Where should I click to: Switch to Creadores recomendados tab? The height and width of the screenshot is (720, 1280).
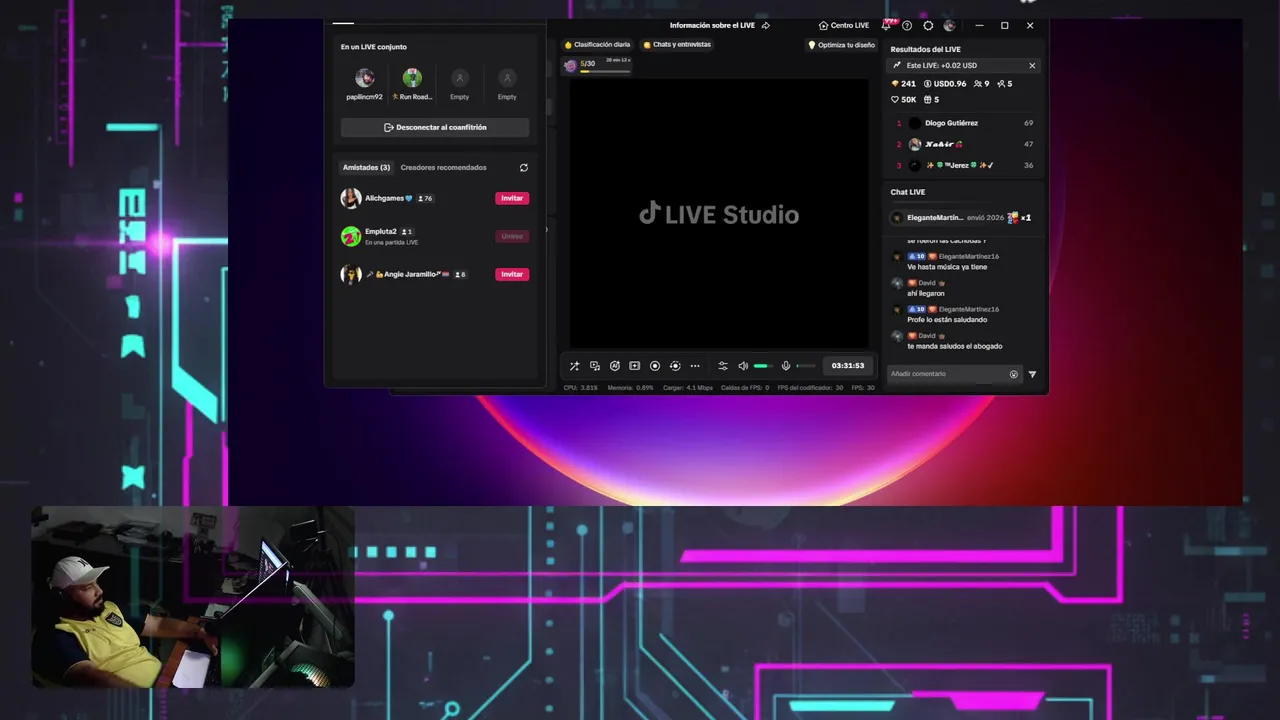tap(443, 168)
